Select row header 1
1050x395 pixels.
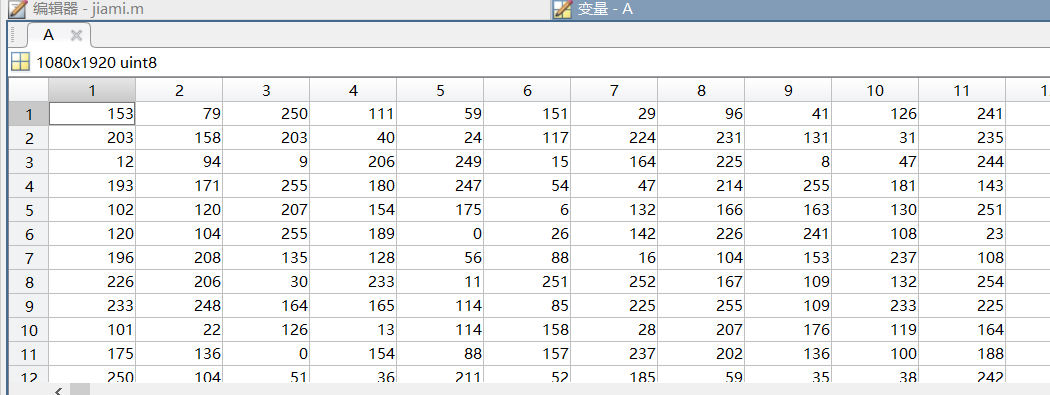pos(29,114)
